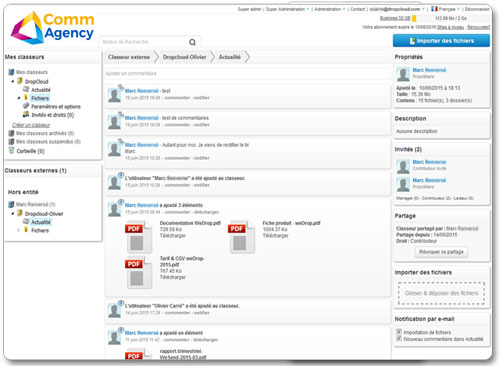
Task: Click Glisser & déposer des fichiers zone
Action: tap(441, 293)
